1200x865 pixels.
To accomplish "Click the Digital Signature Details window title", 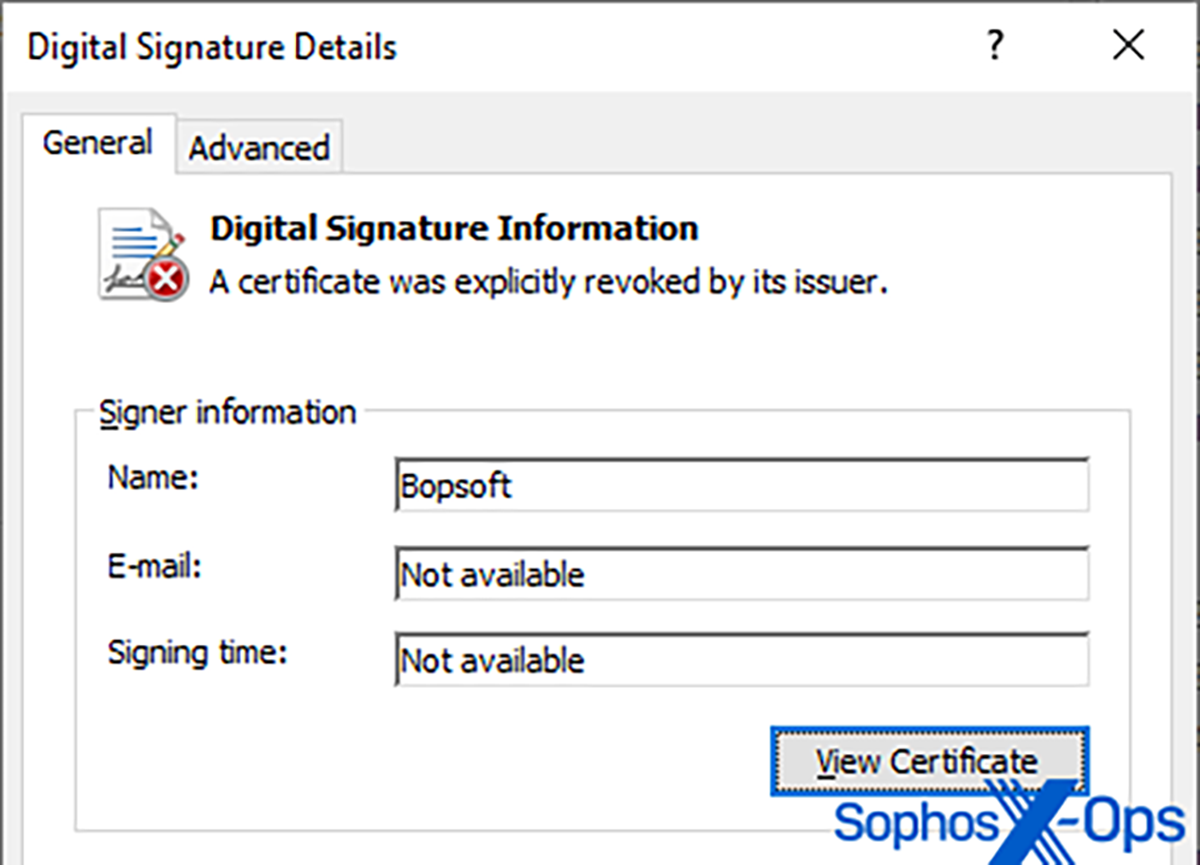I will [x=212, y=48].
